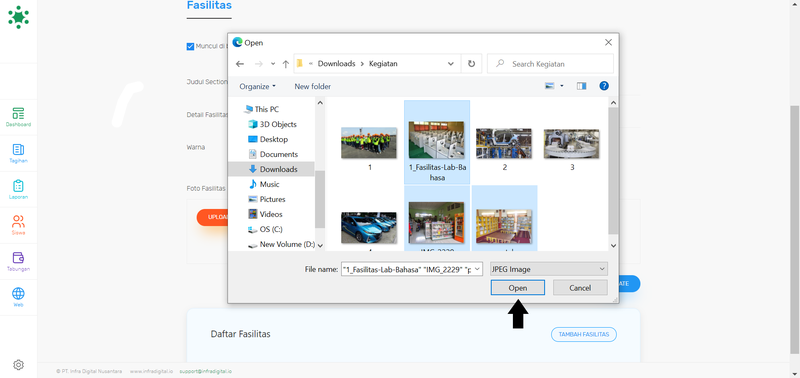This screenshot has height=378, width=800.
Task: Select New Volume (D:) in tree
Action: click(281, 244)
